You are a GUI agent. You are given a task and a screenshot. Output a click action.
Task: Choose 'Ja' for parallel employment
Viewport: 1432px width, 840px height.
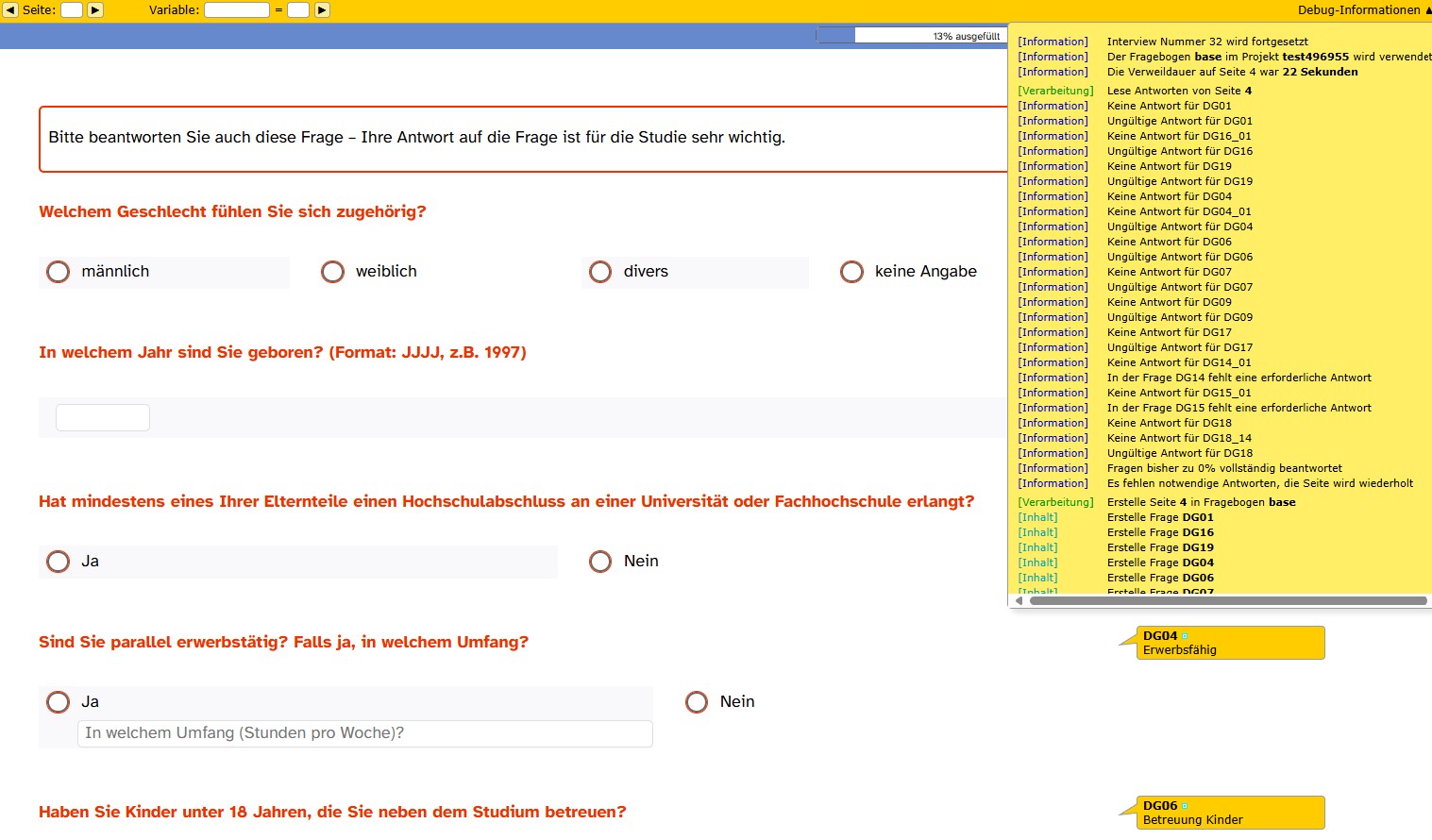(x=59, y=702)
